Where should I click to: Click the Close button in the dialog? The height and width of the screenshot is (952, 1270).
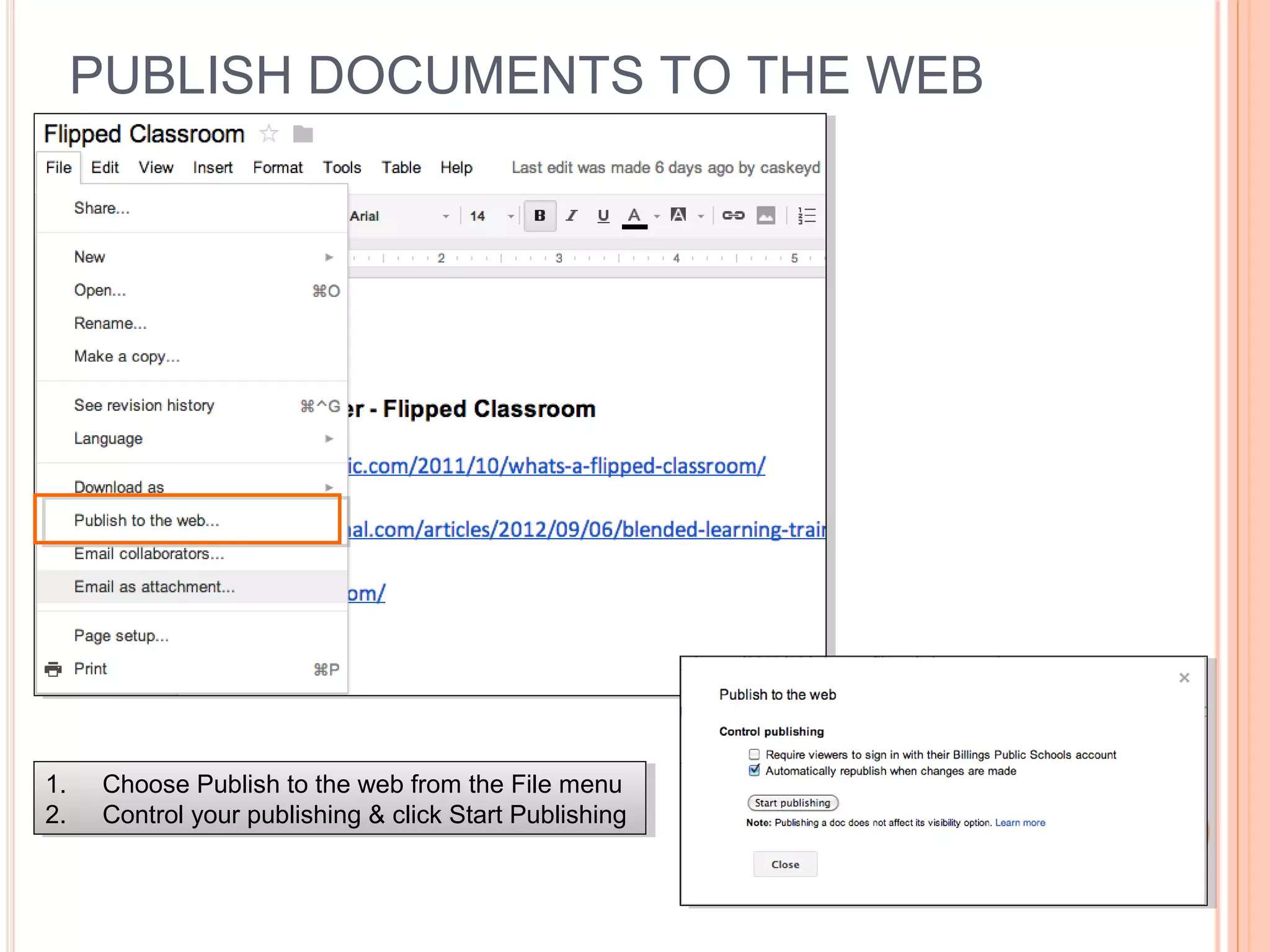(785, 864)
